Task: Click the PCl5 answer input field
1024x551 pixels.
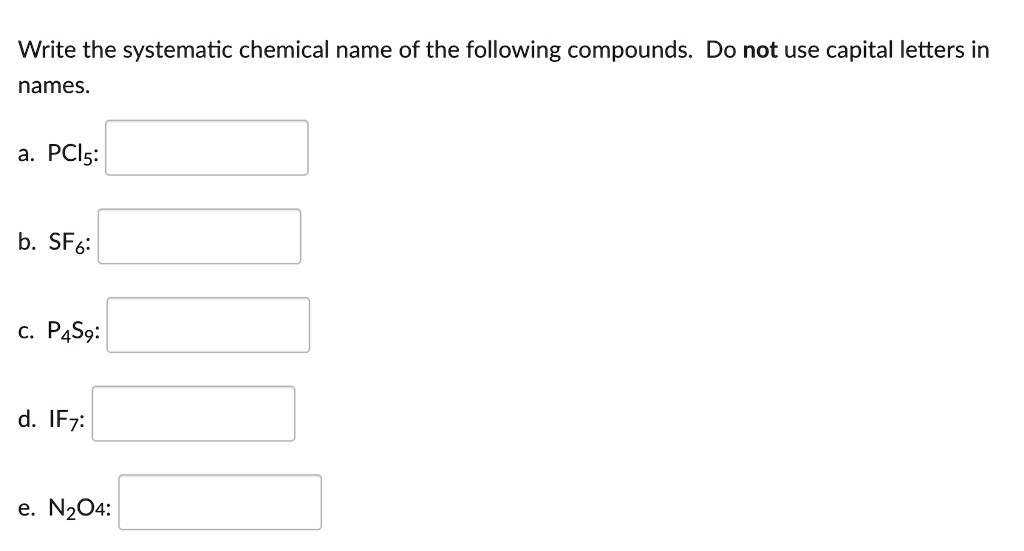Action: pos(207,148)
